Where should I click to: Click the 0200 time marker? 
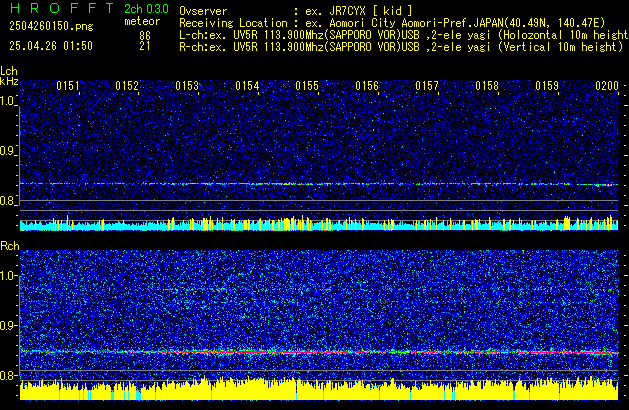click(607, 86)
